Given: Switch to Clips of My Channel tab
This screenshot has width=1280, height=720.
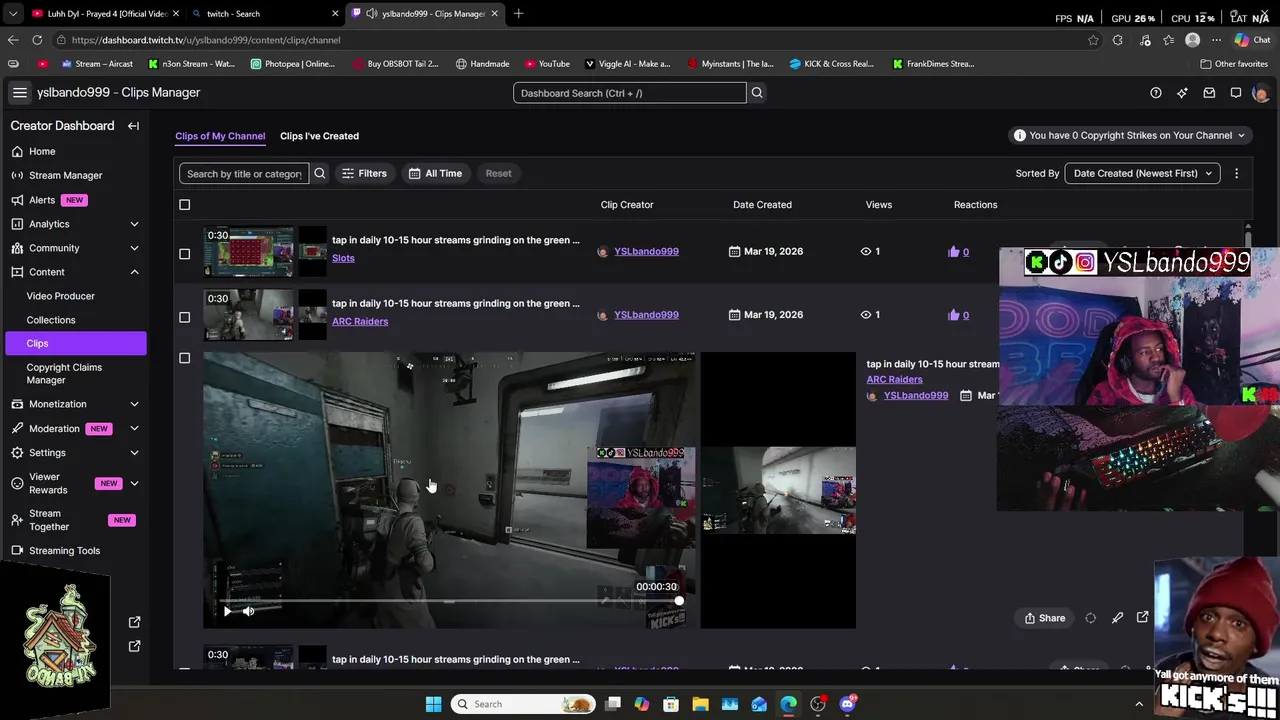Looking at the screenshot, I should coord(220,136).
